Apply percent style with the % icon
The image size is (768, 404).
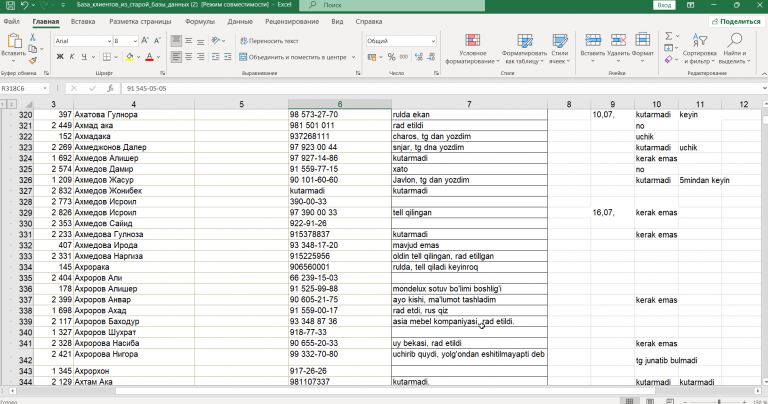[x=391, y=57]
